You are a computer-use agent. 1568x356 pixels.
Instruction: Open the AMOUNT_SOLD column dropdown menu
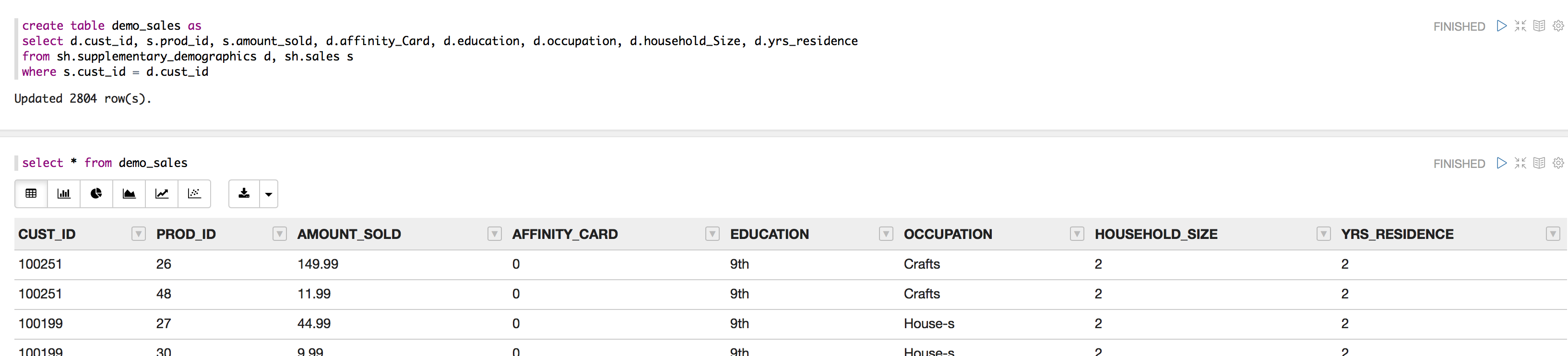coord(494,234)
